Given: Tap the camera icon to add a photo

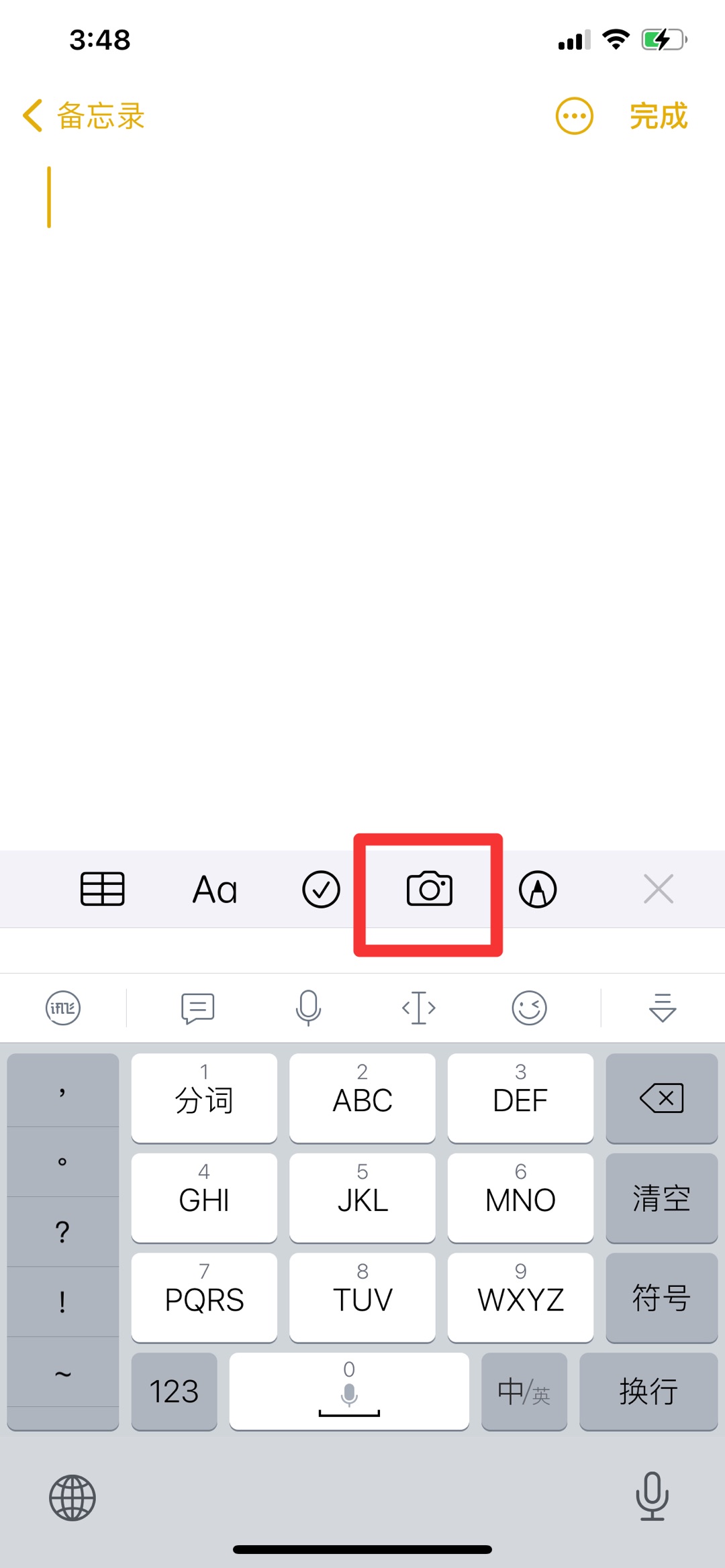Looking at the screenshot, I should point(430,889).
